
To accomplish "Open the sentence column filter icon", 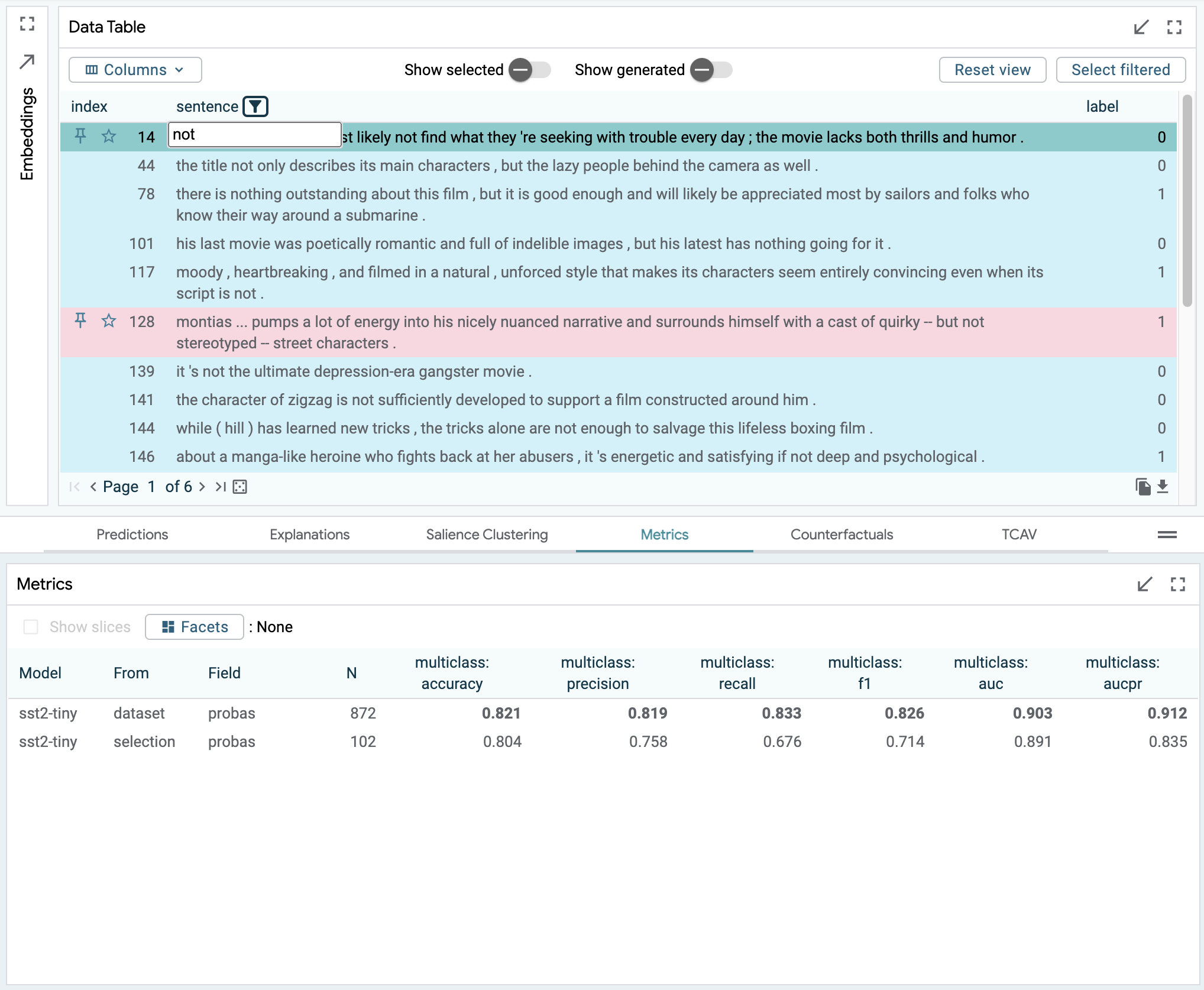I will (255, 106).
